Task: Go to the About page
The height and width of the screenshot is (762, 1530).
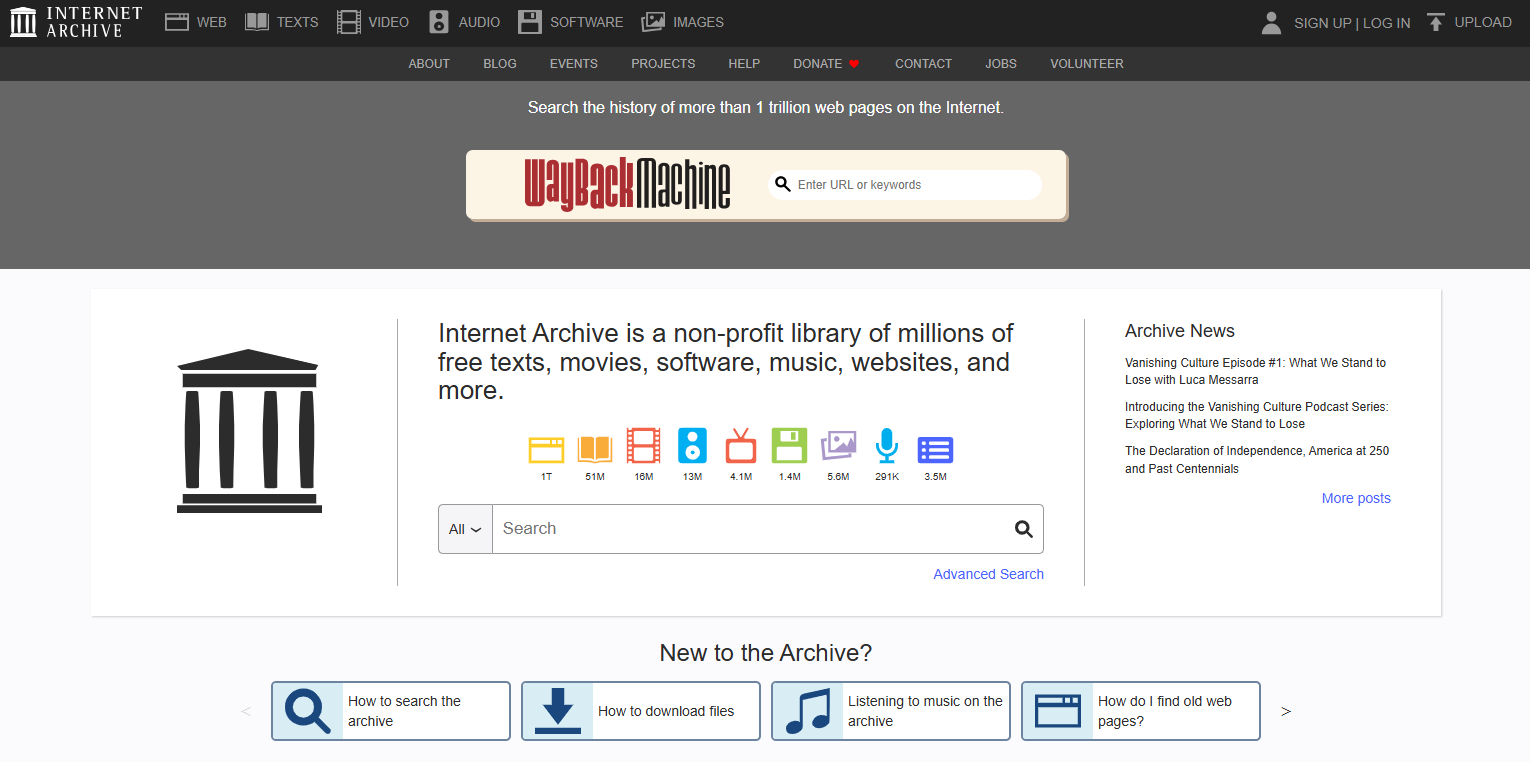Action: [429, 63]
